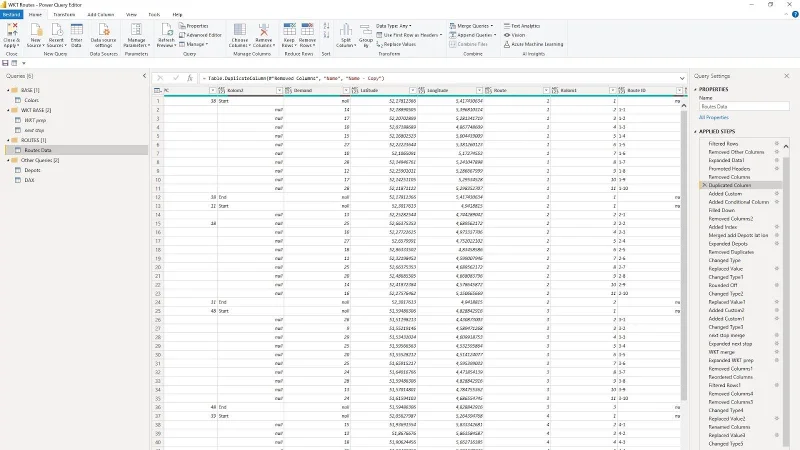The image size is (800, 450).
Task: Open Text Analytics
Action: [522, 26]
